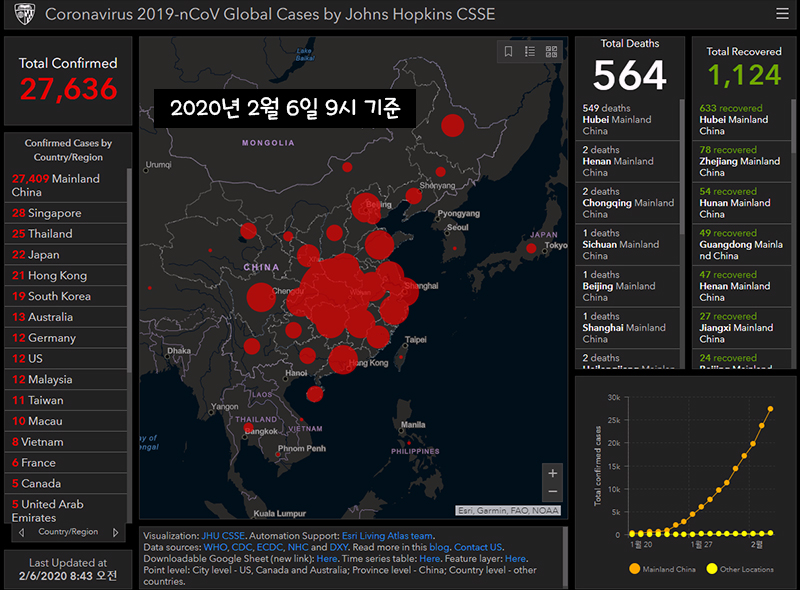
Task: Open the Contact US link
Action: click(x=478, y=547)
